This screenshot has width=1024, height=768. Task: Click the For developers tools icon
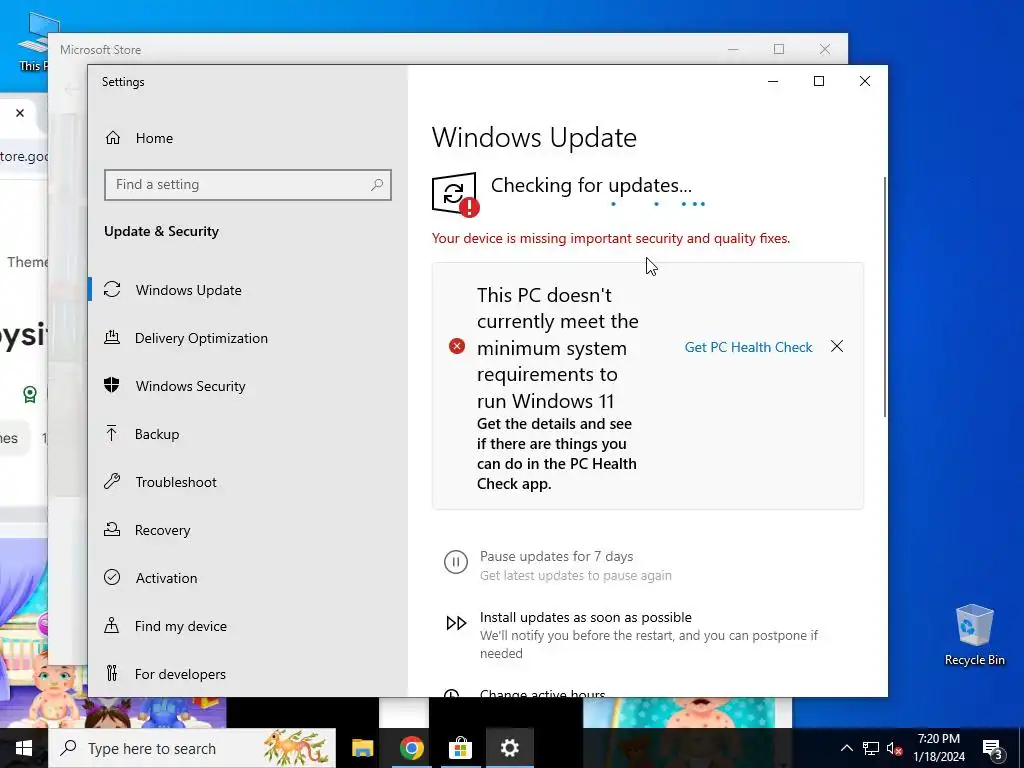pyautogui.click(x=112, y=673)
